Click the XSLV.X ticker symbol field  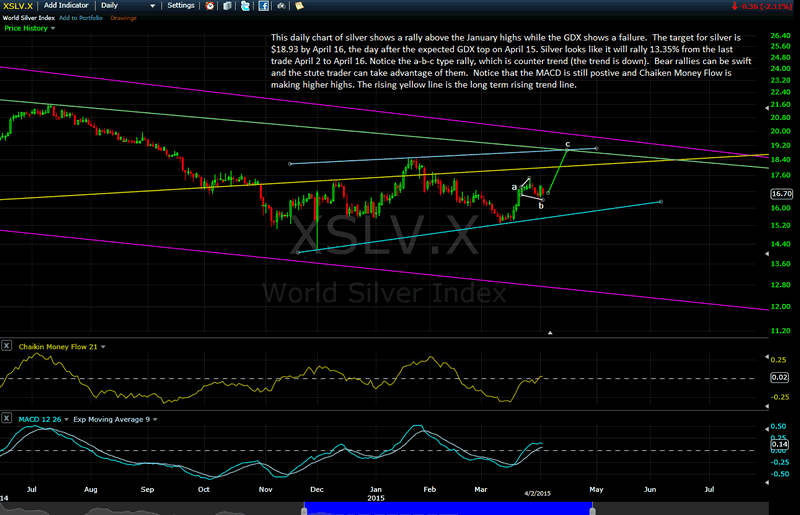18,6
